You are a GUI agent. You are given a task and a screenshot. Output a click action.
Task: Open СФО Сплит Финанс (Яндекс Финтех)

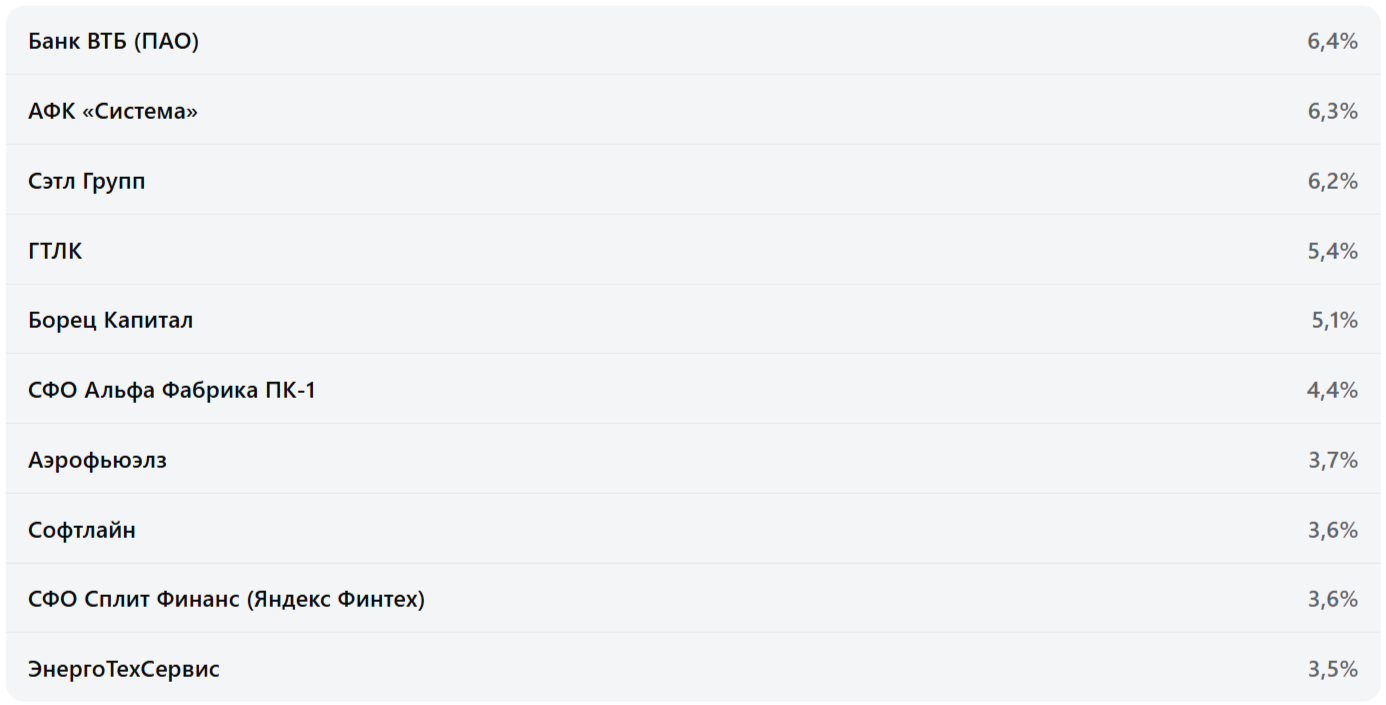coord(226,599)
